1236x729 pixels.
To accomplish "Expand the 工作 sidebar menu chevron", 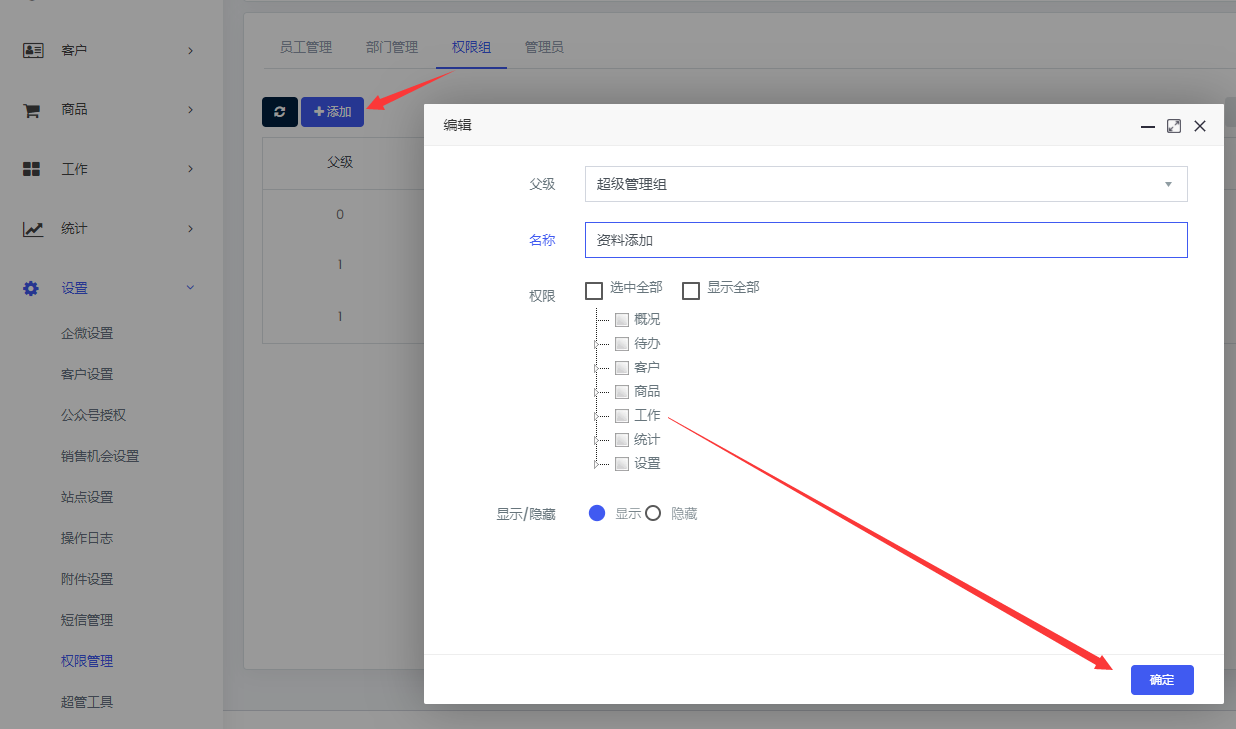I will [x=190, y=169].
